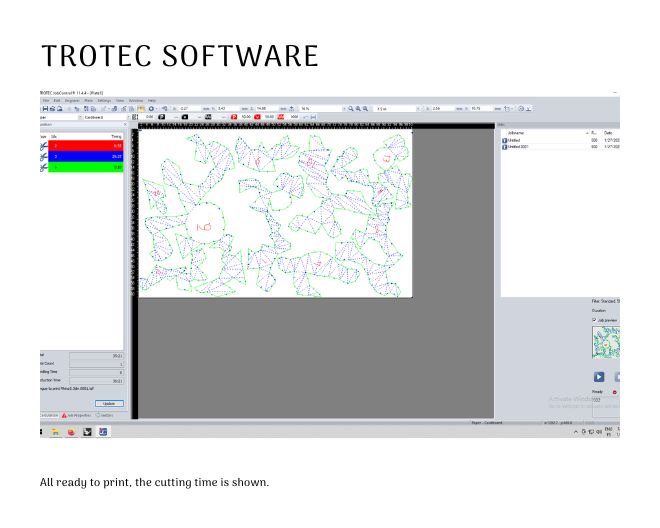This screenshot has width=660, height=528.
Task: Select the red color row
Action: pos(86,146)
